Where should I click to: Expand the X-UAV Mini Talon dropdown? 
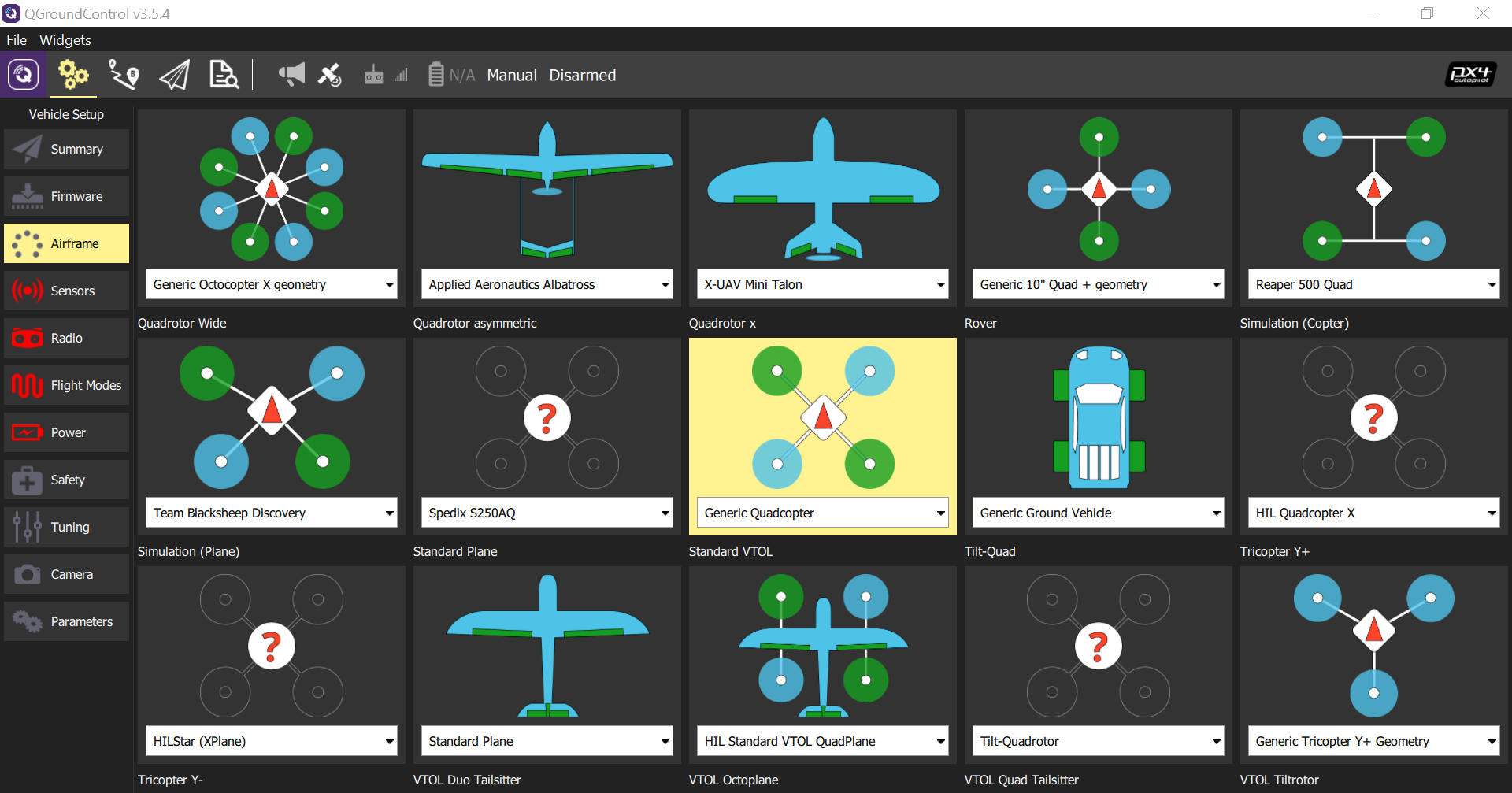click(823, 284)
